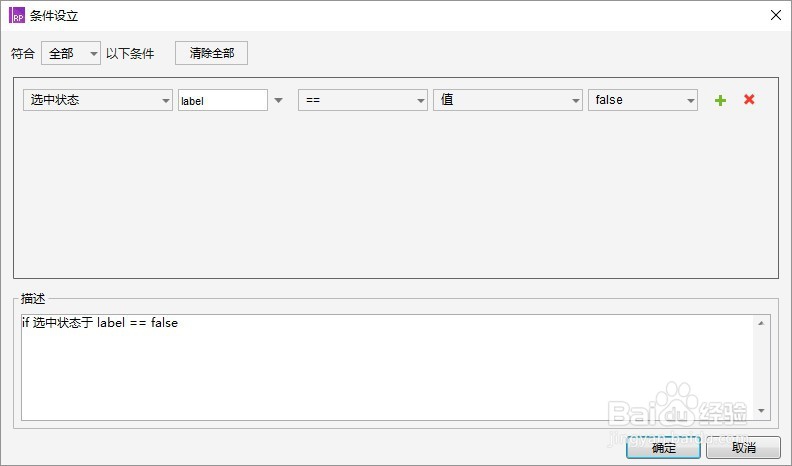This screenshot has height=466, width=792.
Task: Click into the label widget input field
Action: tap(223, 100)
